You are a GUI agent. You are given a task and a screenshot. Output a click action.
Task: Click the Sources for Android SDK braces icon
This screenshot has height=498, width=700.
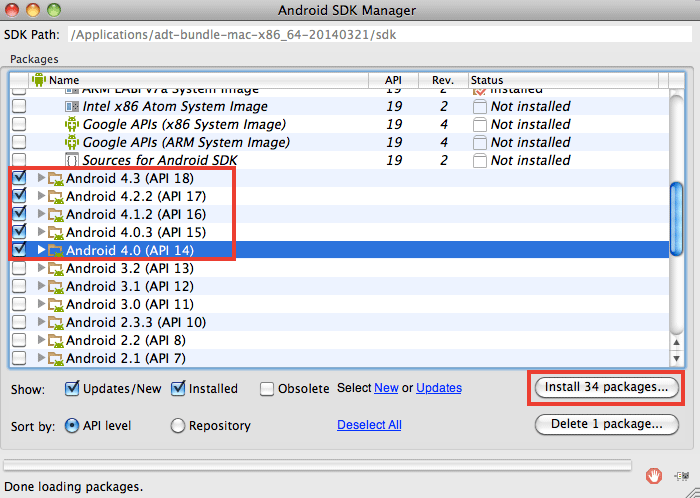(x=71, y=160)
